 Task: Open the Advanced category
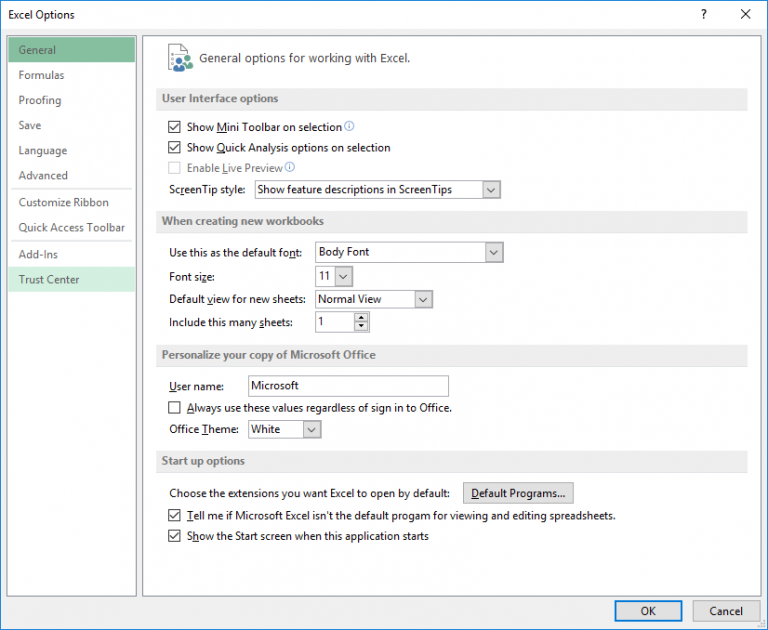pyautogui.click(x=72, y=175)
